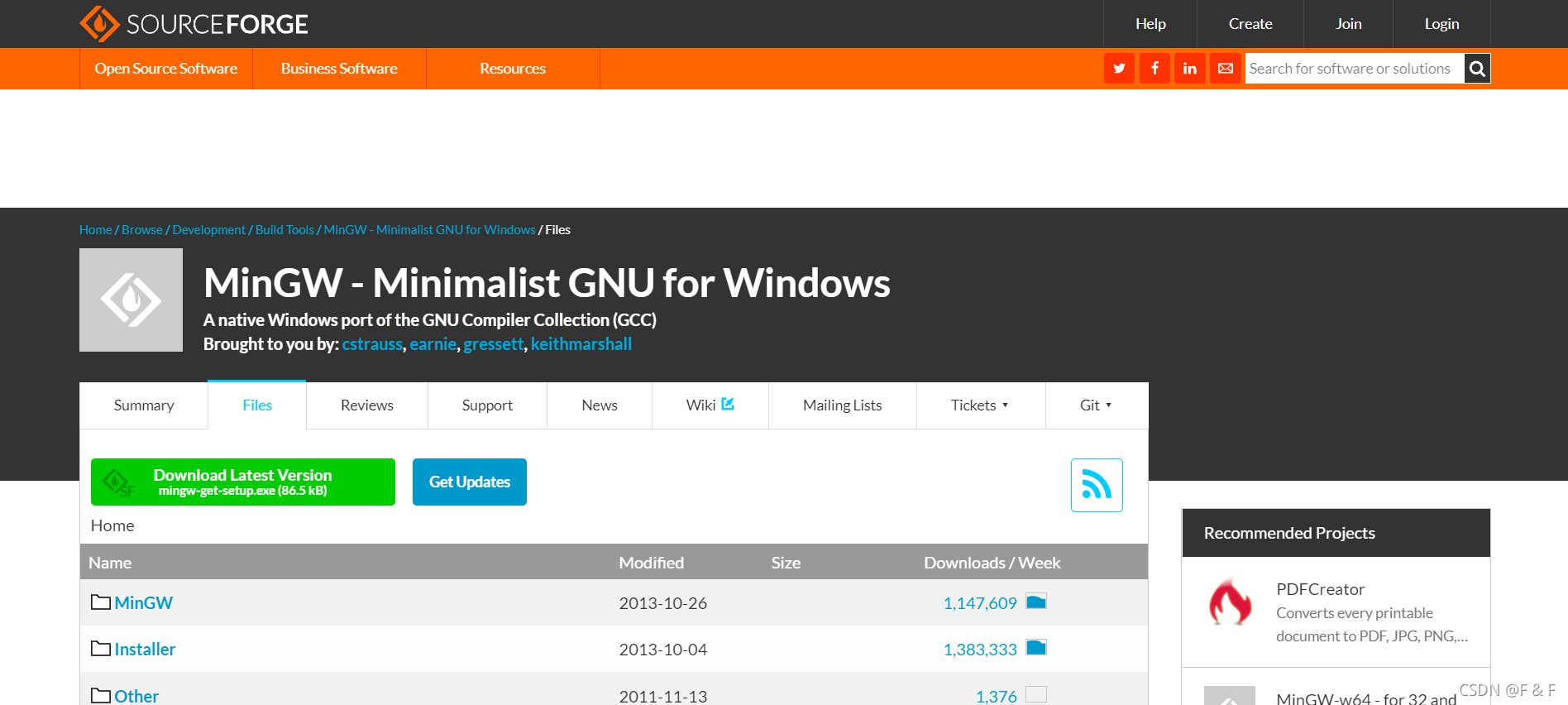The image size is (1568, 705).
Task: Click the Get Updates button
Action: click(470, 482)
